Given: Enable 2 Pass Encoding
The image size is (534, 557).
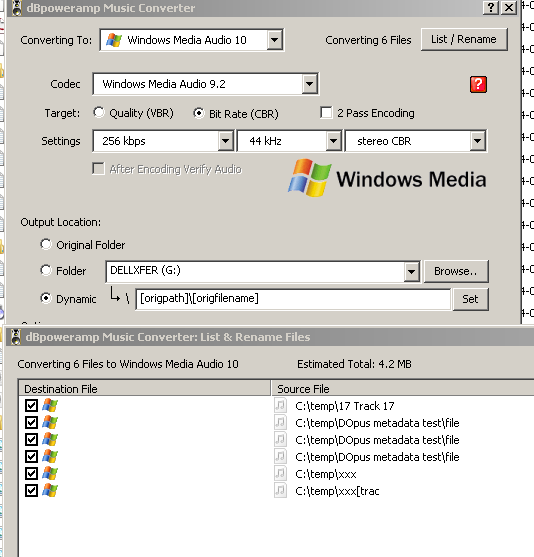Looking at the screenshot, I should click(326, 113).
